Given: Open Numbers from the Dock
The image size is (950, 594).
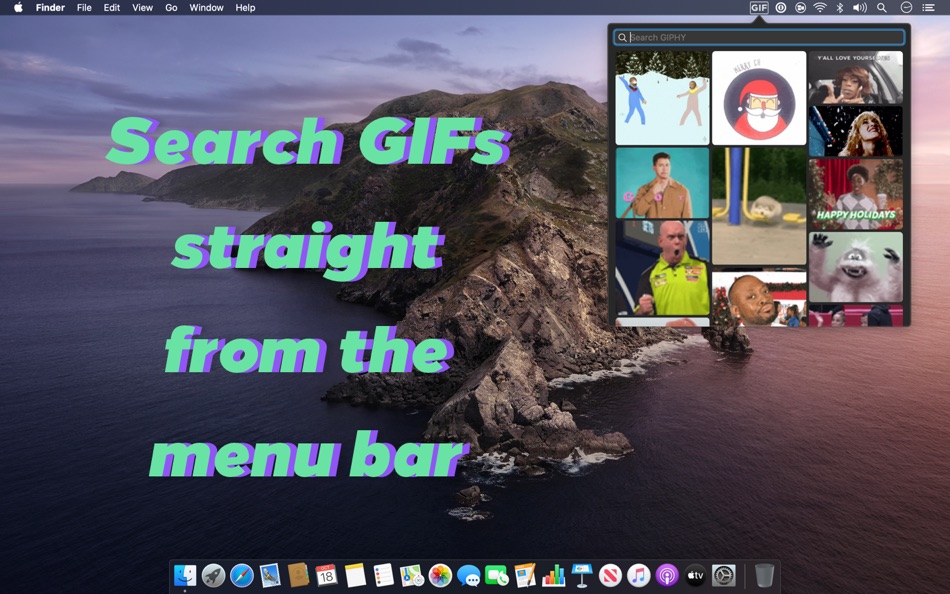Looking at the screenshot, I should tap(554, 575).
